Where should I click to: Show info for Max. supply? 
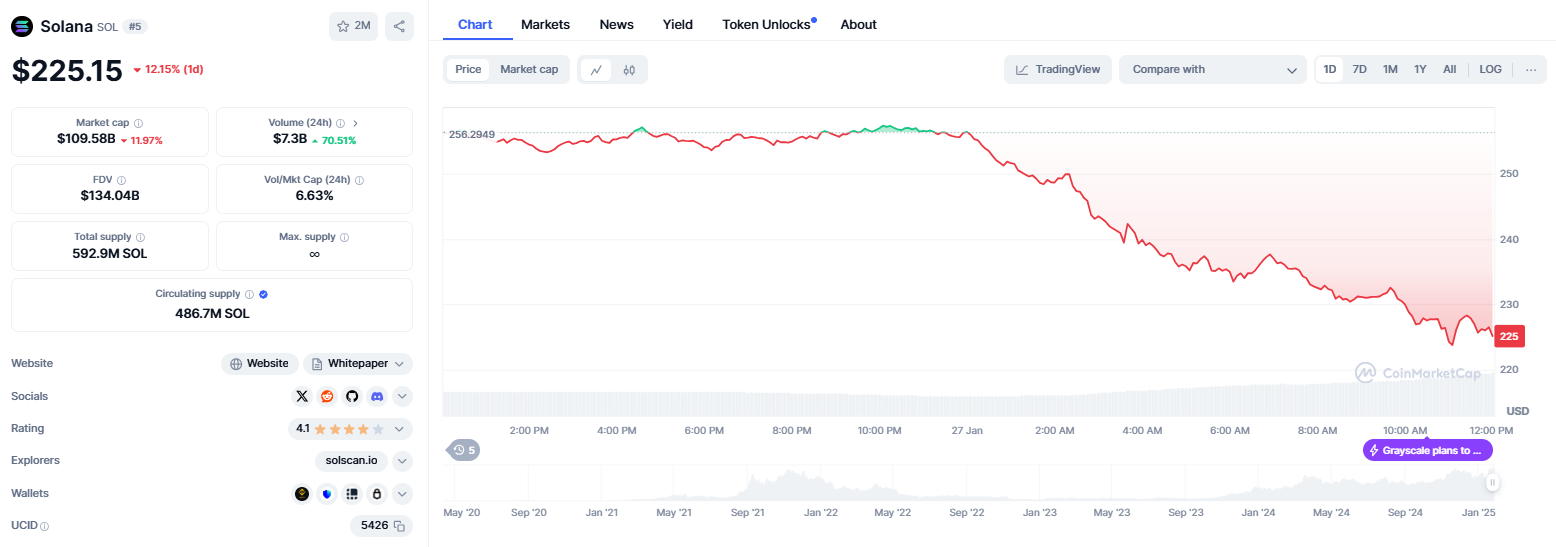[345, 237]
